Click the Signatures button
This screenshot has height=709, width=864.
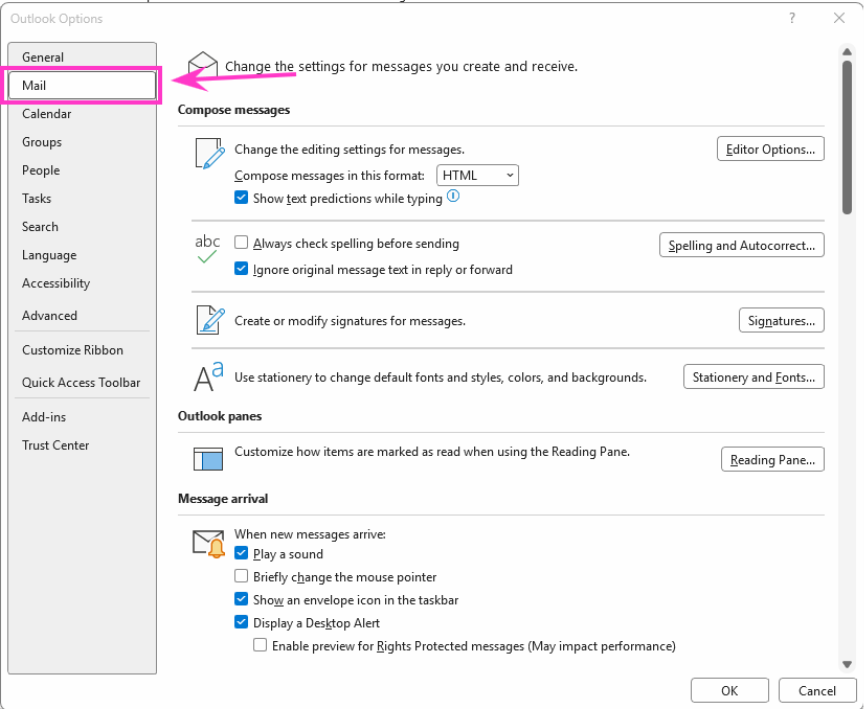[781, 321]
